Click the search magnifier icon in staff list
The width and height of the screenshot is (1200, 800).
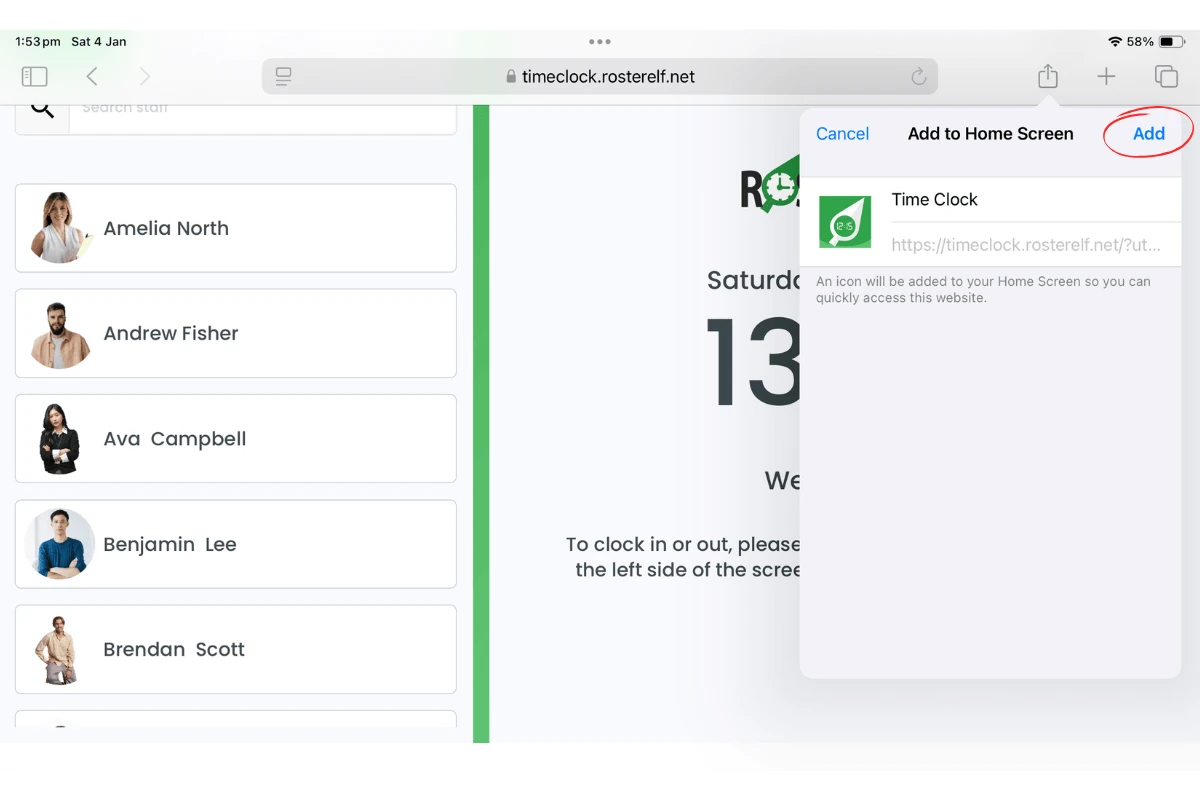click(42, 108)
